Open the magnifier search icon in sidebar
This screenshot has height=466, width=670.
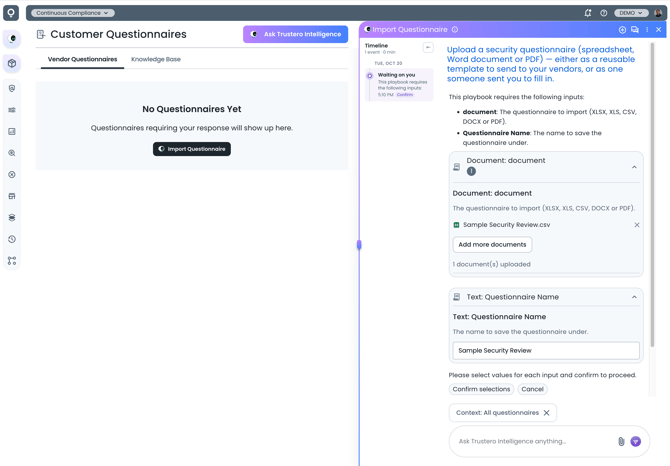click(x=12, y=153)
